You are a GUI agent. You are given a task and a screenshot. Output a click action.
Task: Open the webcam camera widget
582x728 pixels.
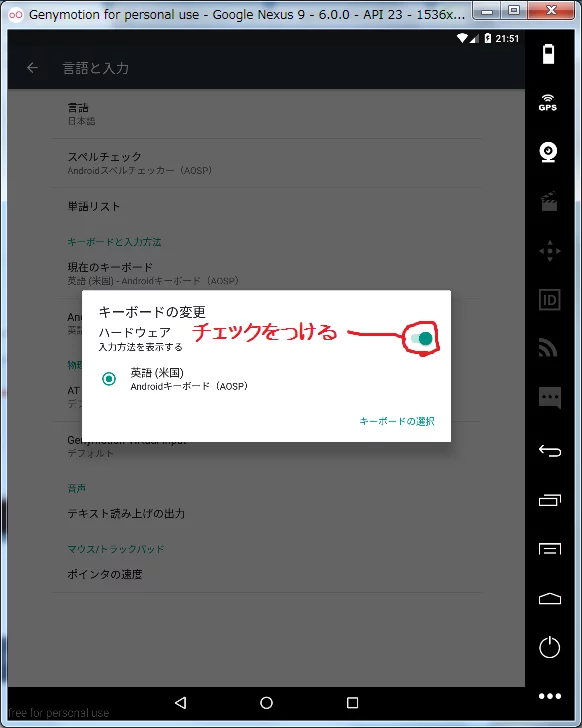(549, 152)
